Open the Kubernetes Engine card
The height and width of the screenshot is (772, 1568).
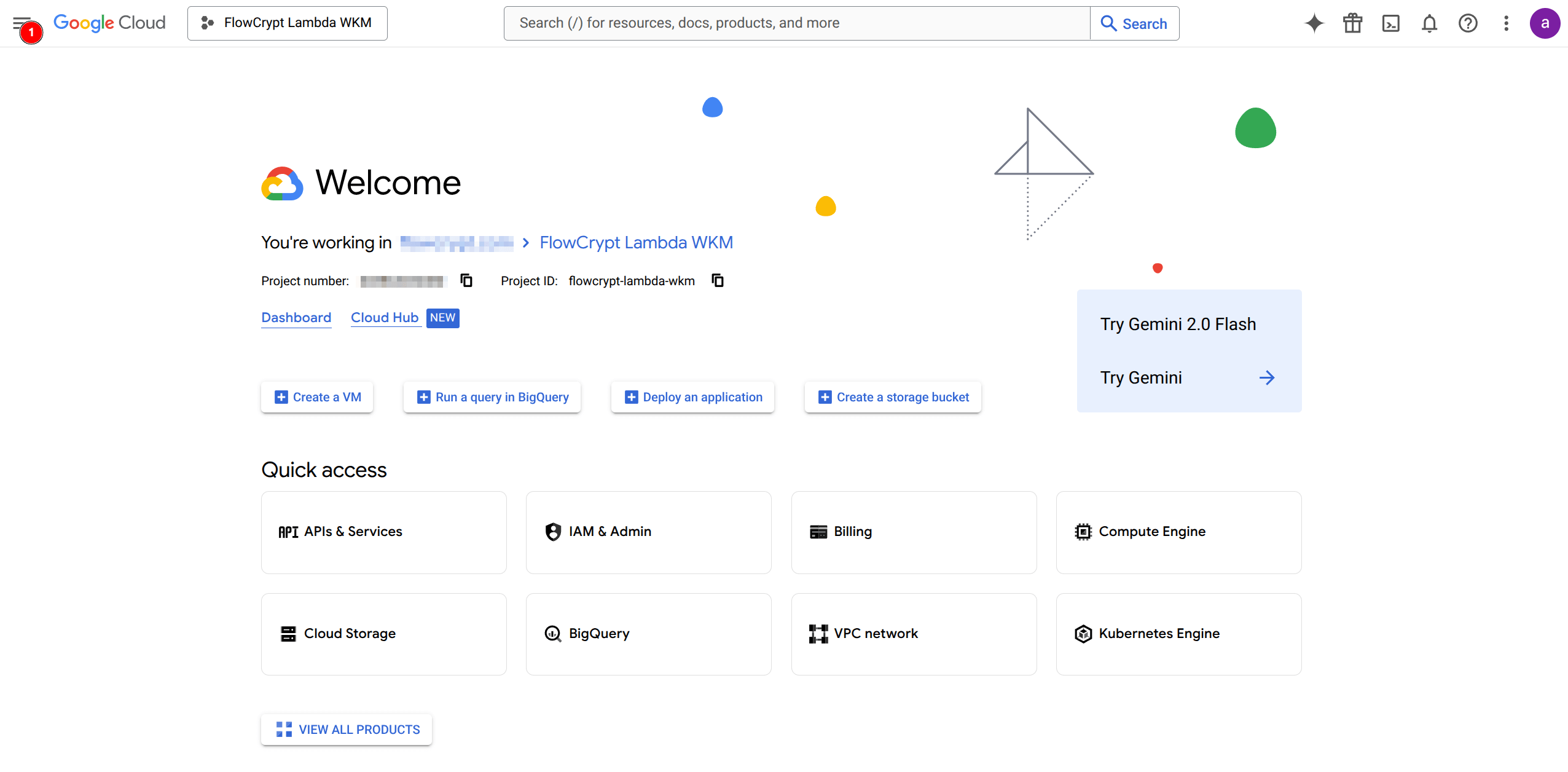1179,634
